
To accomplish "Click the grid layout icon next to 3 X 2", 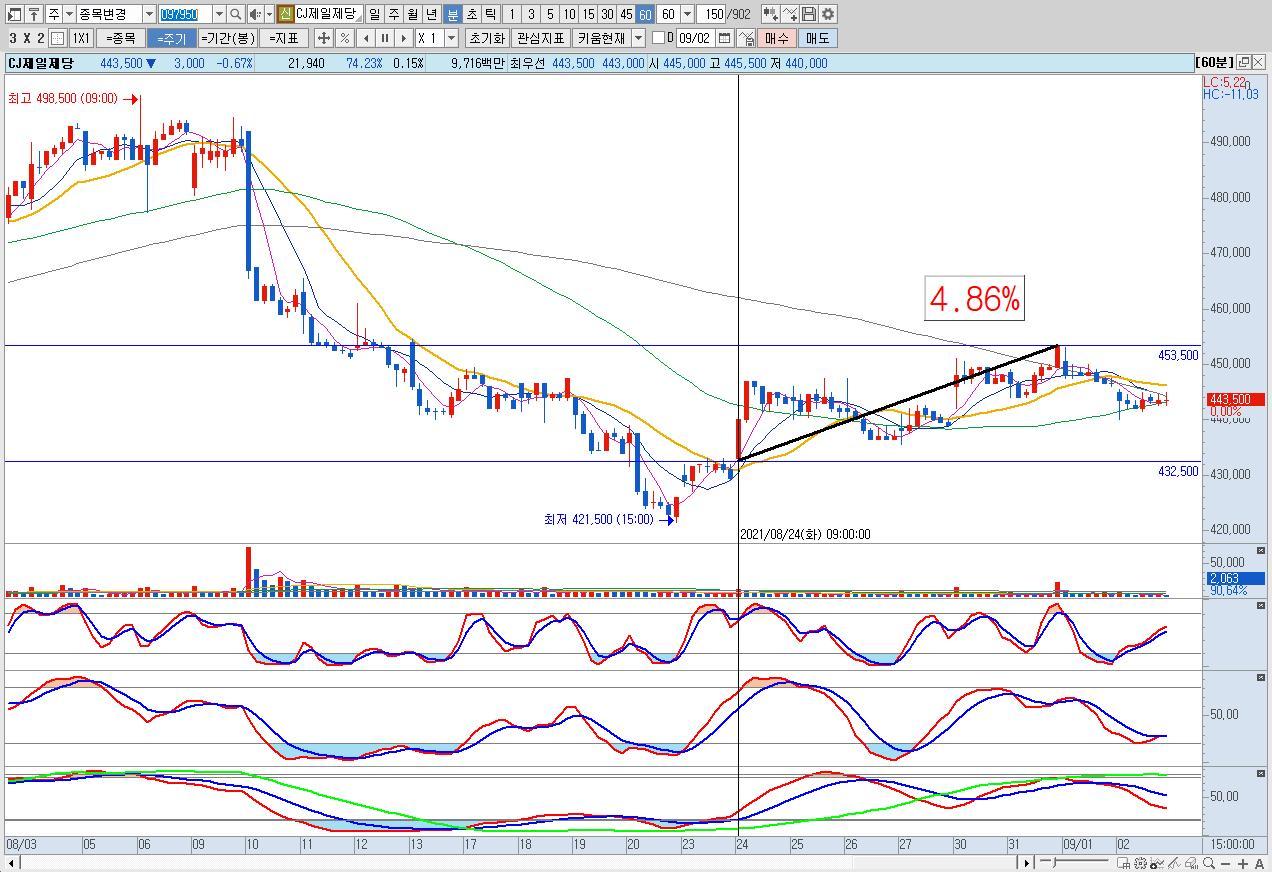I will [57, 38].
